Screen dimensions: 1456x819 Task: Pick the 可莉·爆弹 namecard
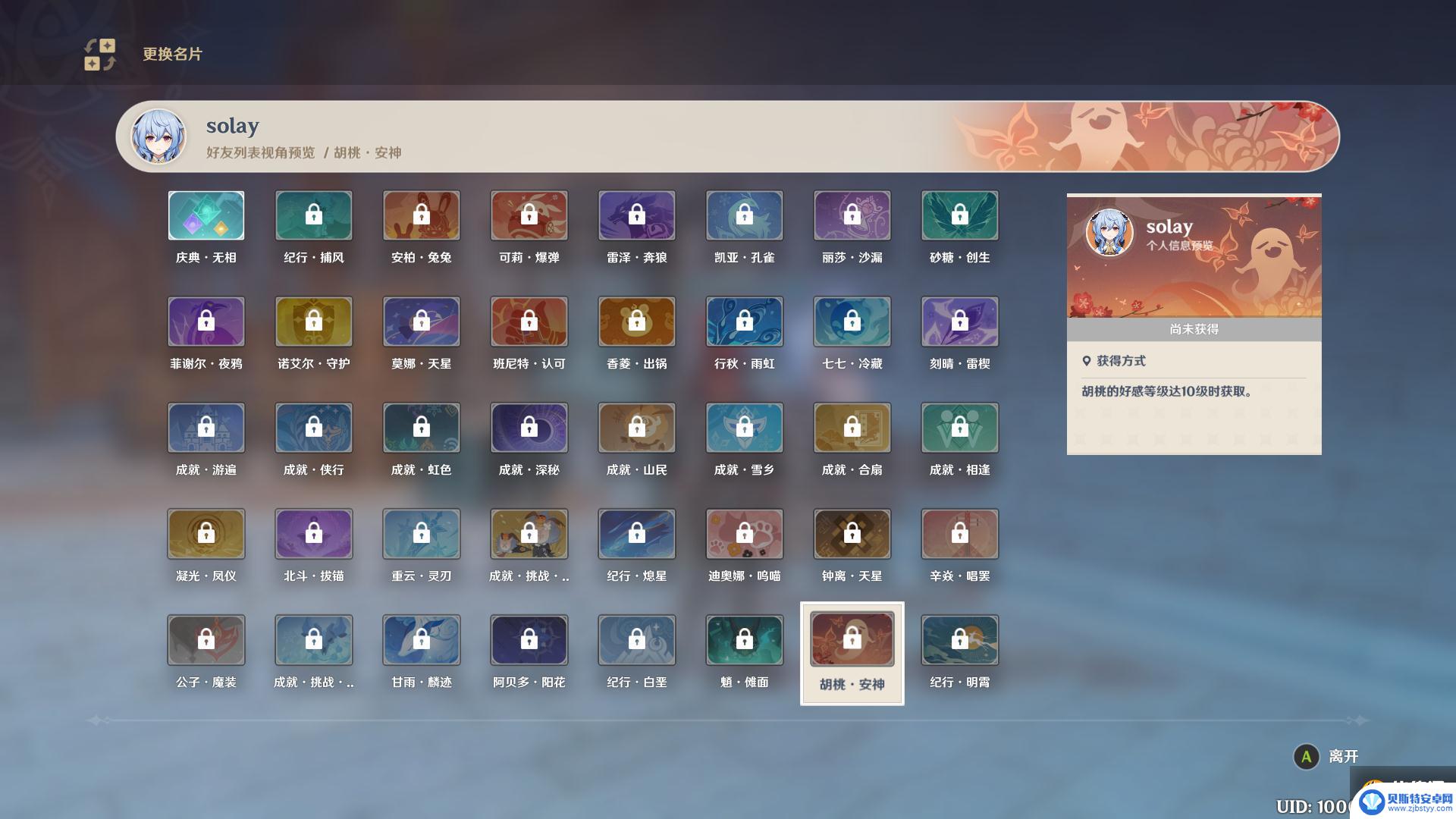coord(529,215)
